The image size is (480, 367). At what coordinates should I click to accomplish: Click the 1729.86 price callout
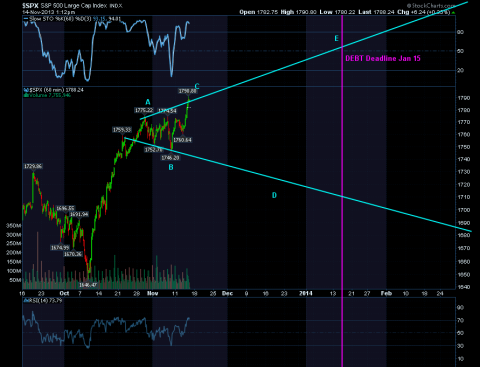(x=33, y=166)
